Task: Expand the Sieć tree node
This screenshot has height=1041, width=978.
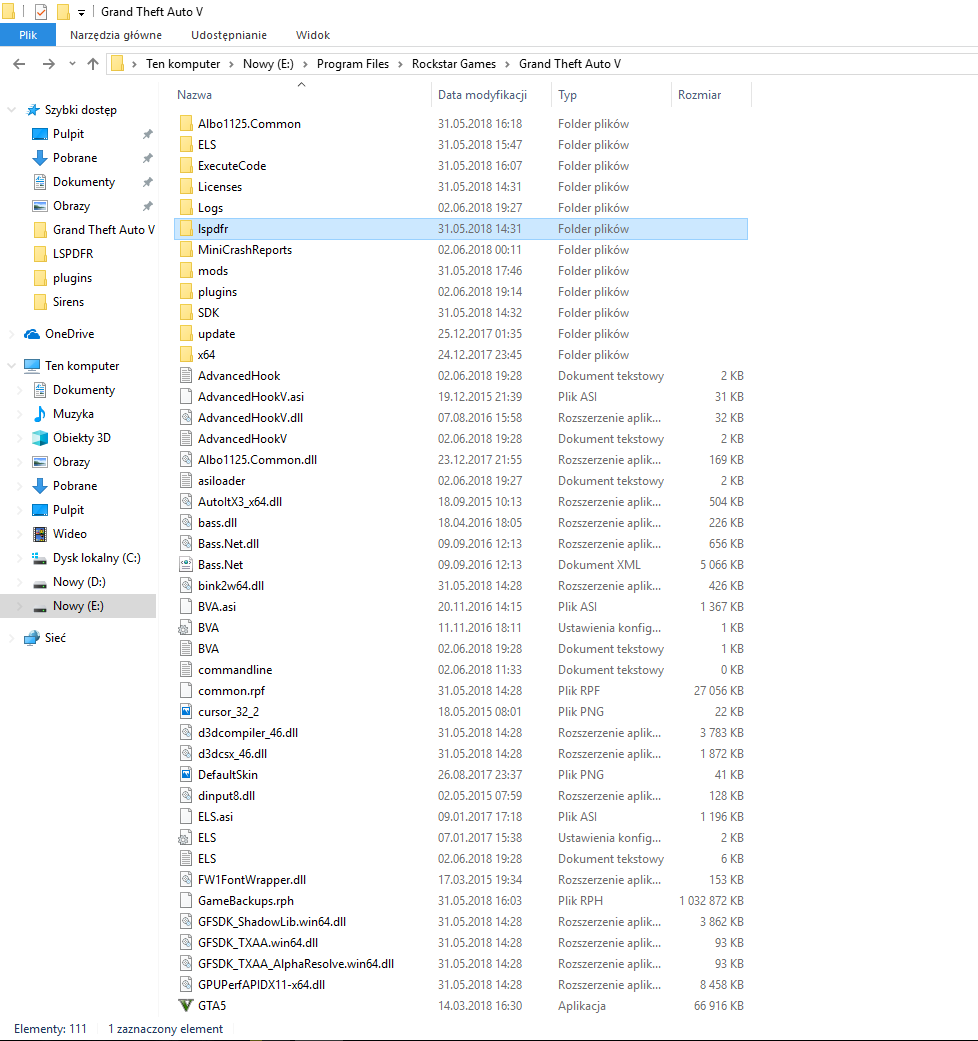Action: (11, 637)
